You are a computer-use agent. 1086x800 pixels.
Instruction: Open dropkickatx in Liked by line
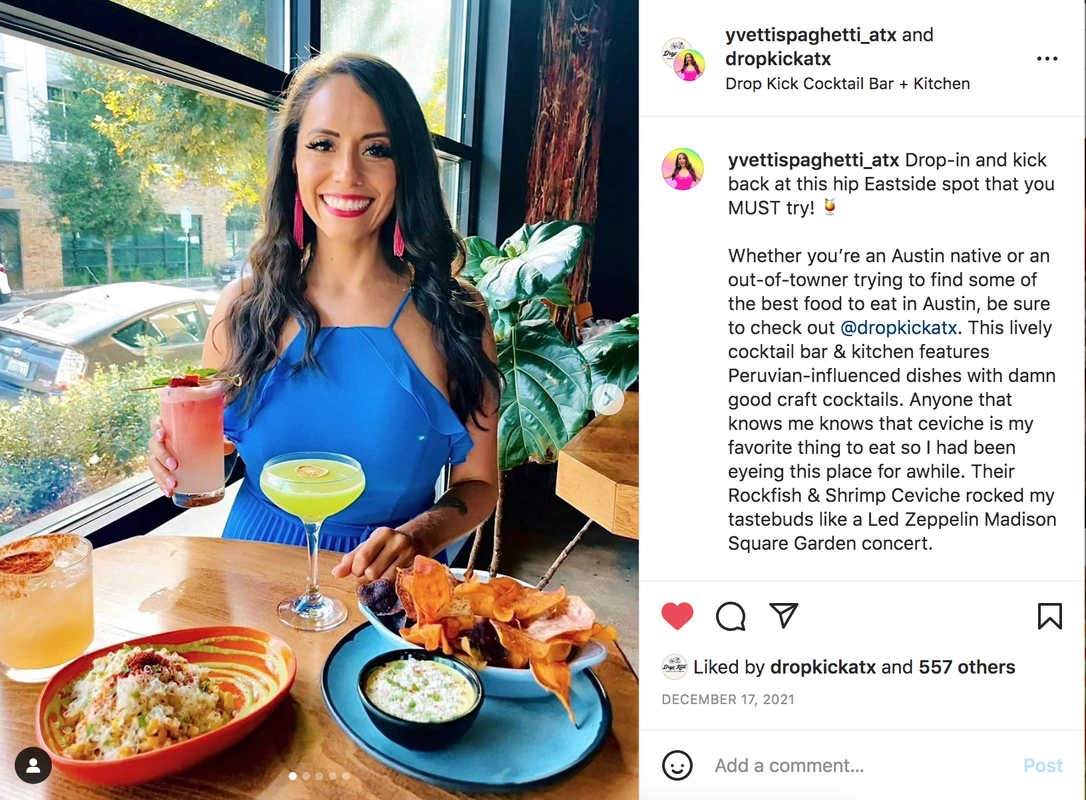(x=823, y=667)
